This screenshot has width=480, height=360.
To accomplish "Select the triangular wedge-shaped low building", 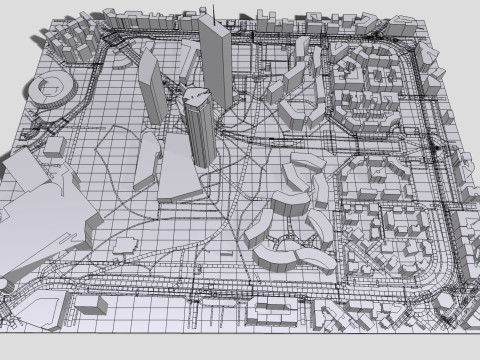I will (179, 169).
